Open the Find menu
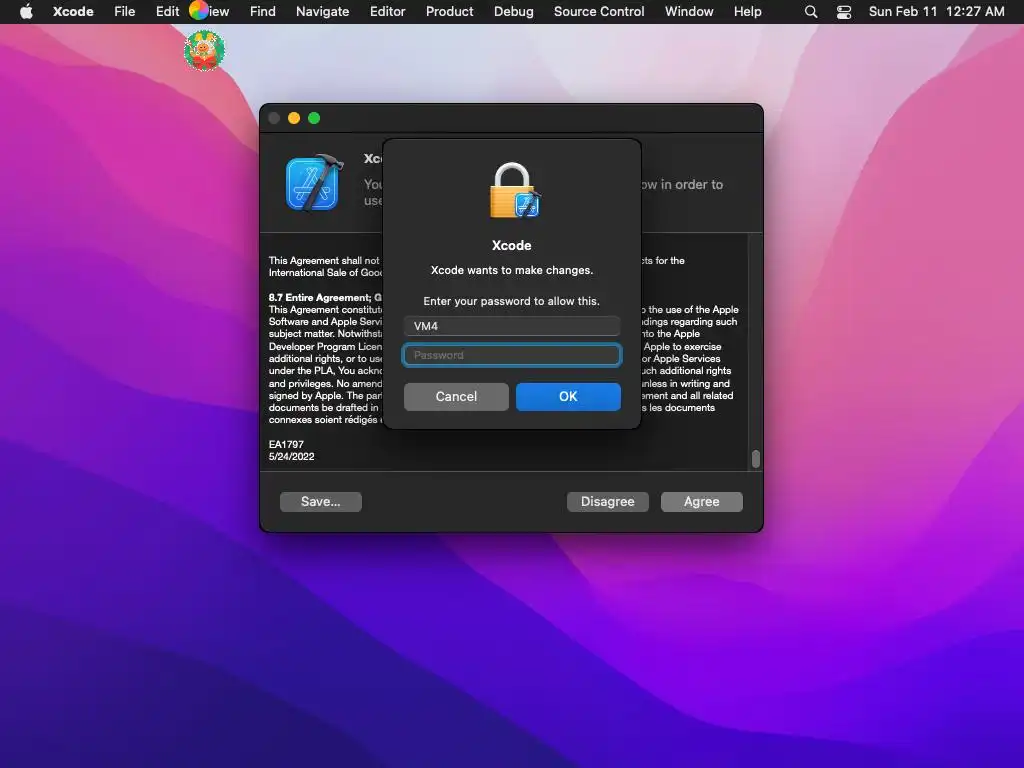 point(263,11)
